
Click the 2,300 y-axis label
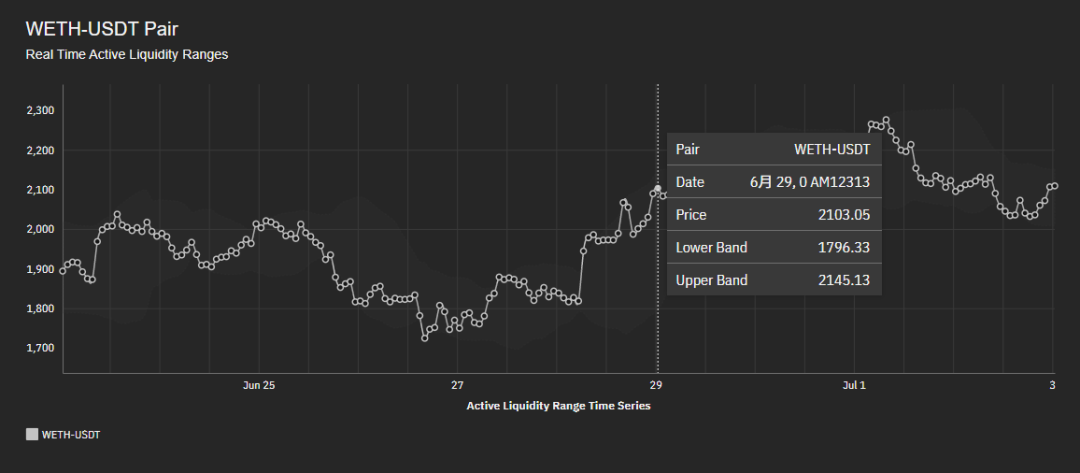click(x=41, y=110)
